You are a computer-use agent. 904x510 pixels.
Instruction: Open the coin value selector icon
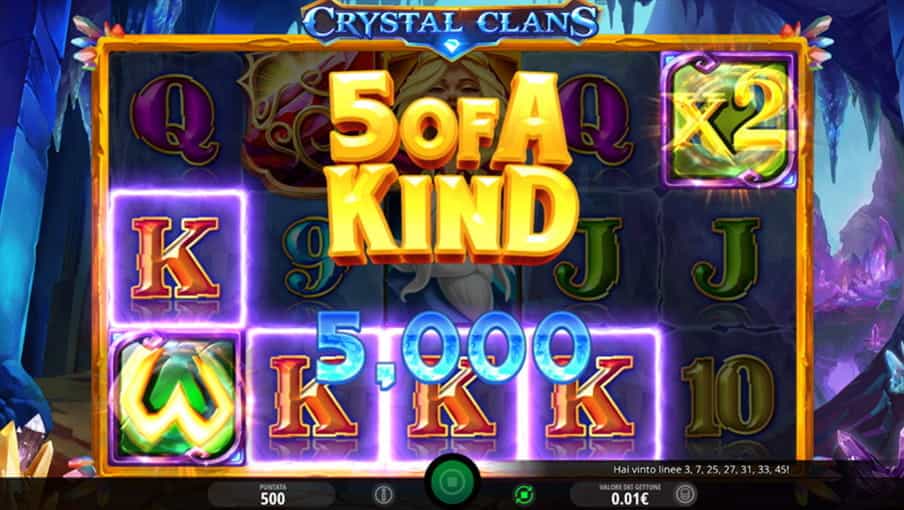[x=685, y=494]
